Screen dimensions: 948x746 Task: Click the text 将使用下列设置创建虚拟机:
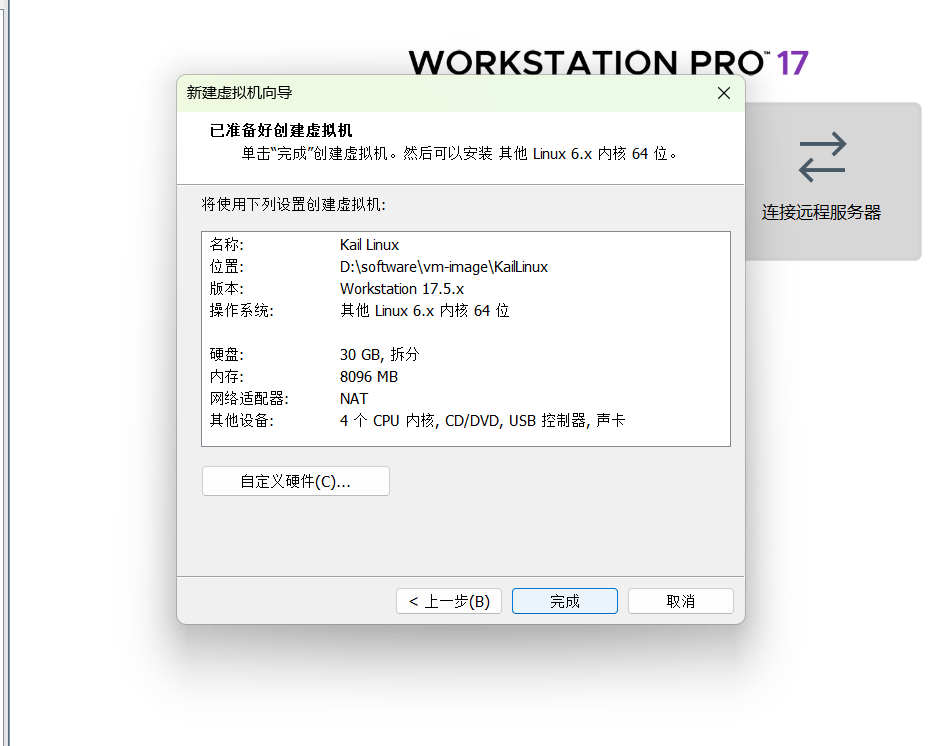tap(293, 204)
